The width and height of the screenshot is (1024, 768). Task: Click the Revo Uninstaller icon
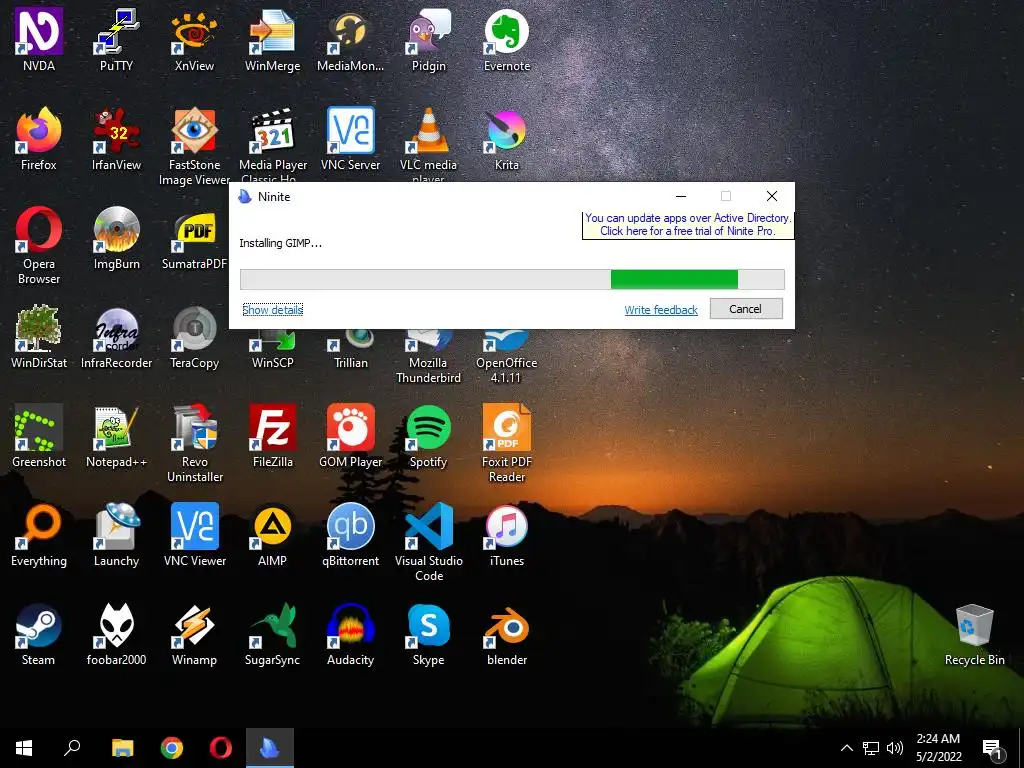tap(194, 428)
